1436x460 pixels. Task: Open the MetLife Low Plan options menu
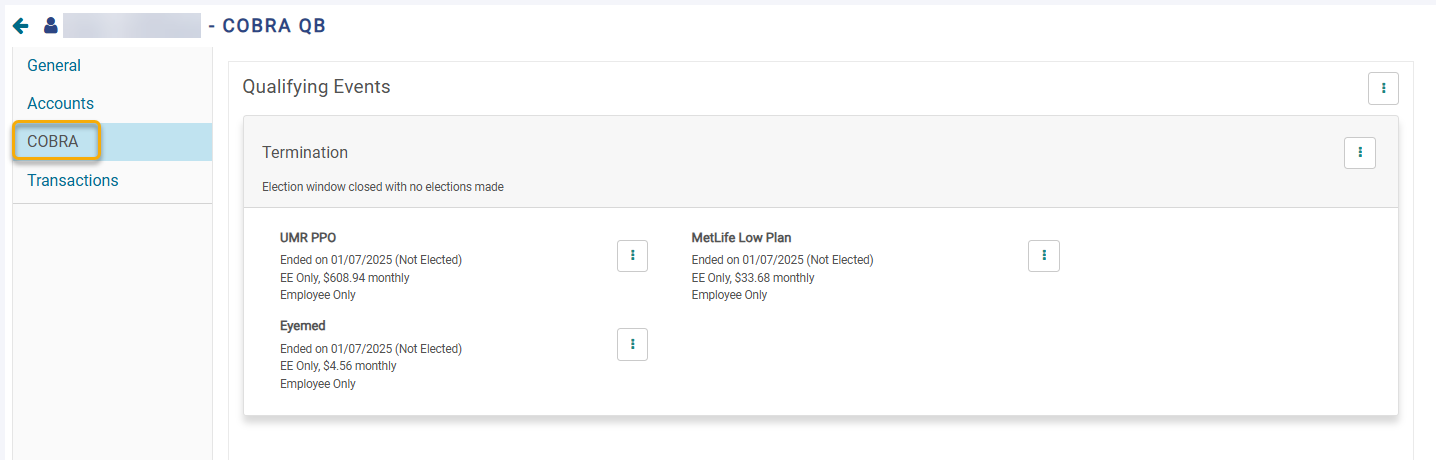pos(1044,256)
